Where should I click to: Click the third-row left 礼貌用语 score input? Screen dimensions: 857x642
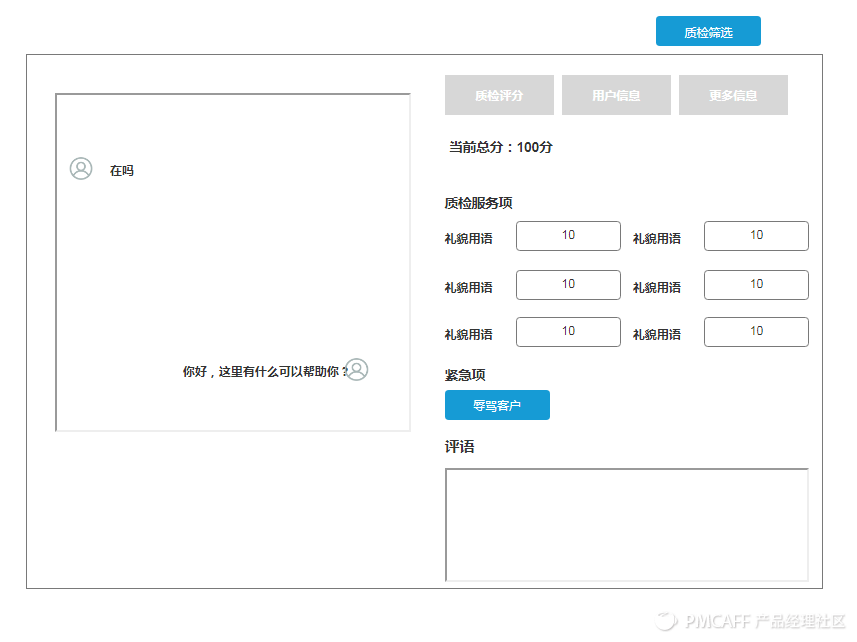pyautogui.click(x=568, y=332)
